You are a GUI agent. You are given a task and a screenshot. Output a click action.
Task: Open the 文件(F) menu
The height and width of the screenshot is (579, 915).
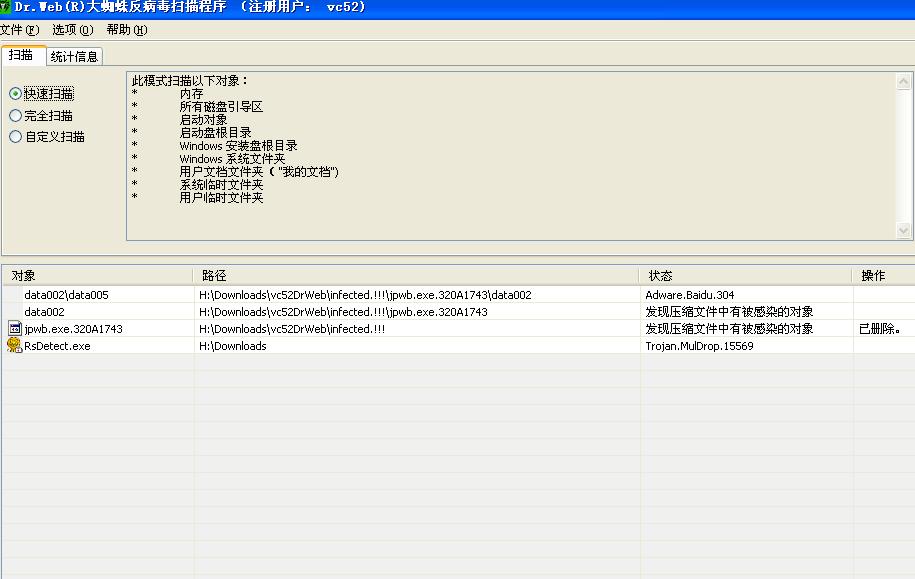[19, 30]
